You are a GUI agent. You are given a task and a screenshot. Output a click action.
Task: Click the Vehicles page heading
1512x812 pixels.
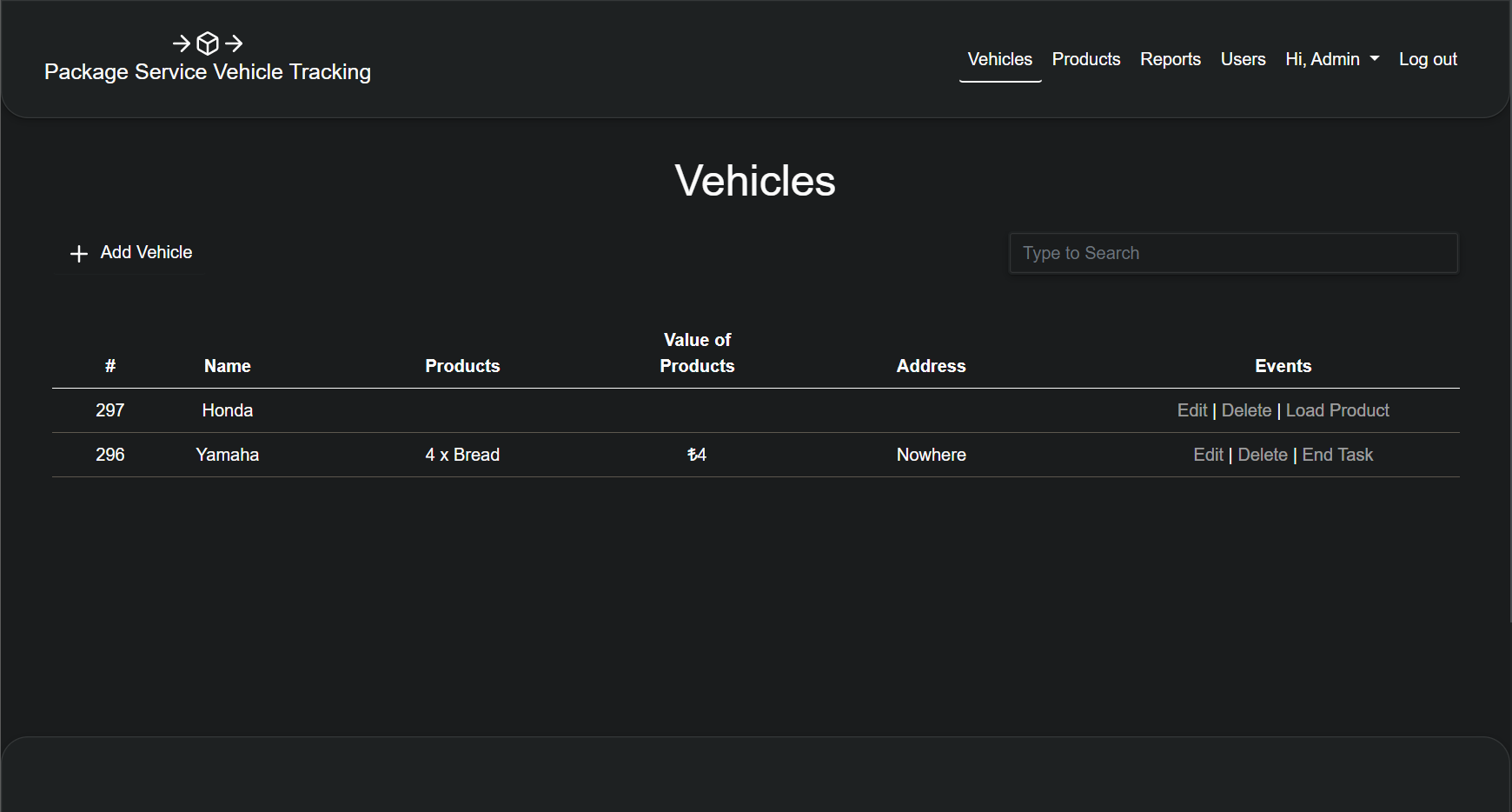755,181
